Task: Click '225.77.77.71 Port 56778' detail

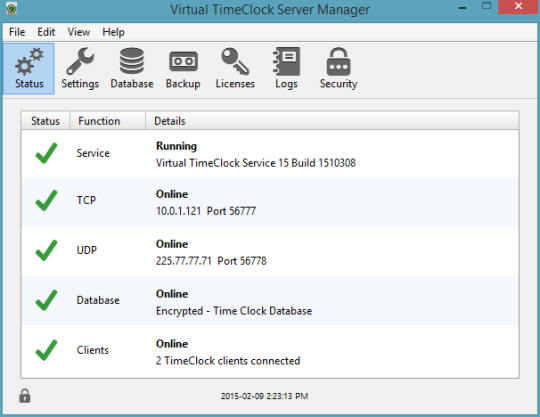Action: click(x=211, y=261)
